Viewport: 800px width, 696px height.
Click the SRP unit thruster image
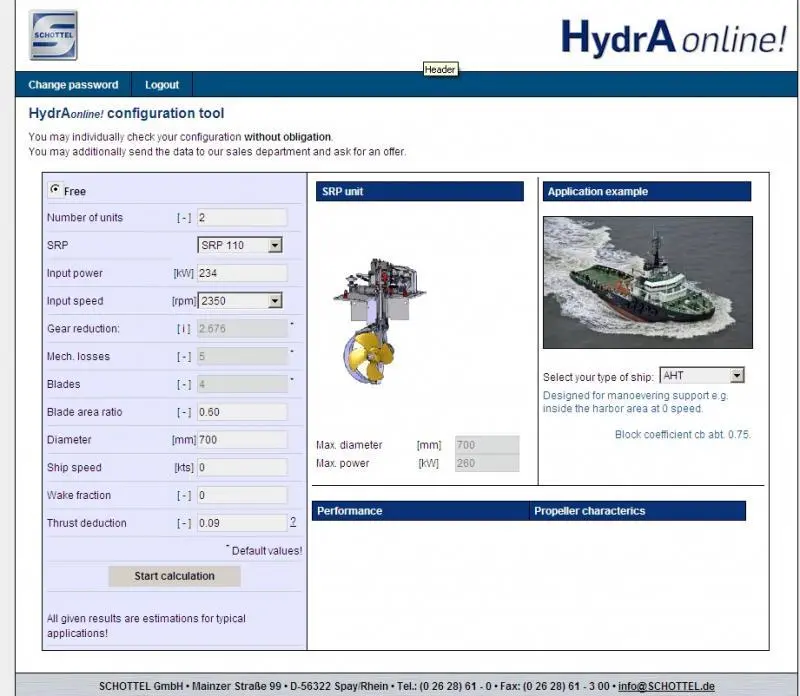tap(379, 321)
